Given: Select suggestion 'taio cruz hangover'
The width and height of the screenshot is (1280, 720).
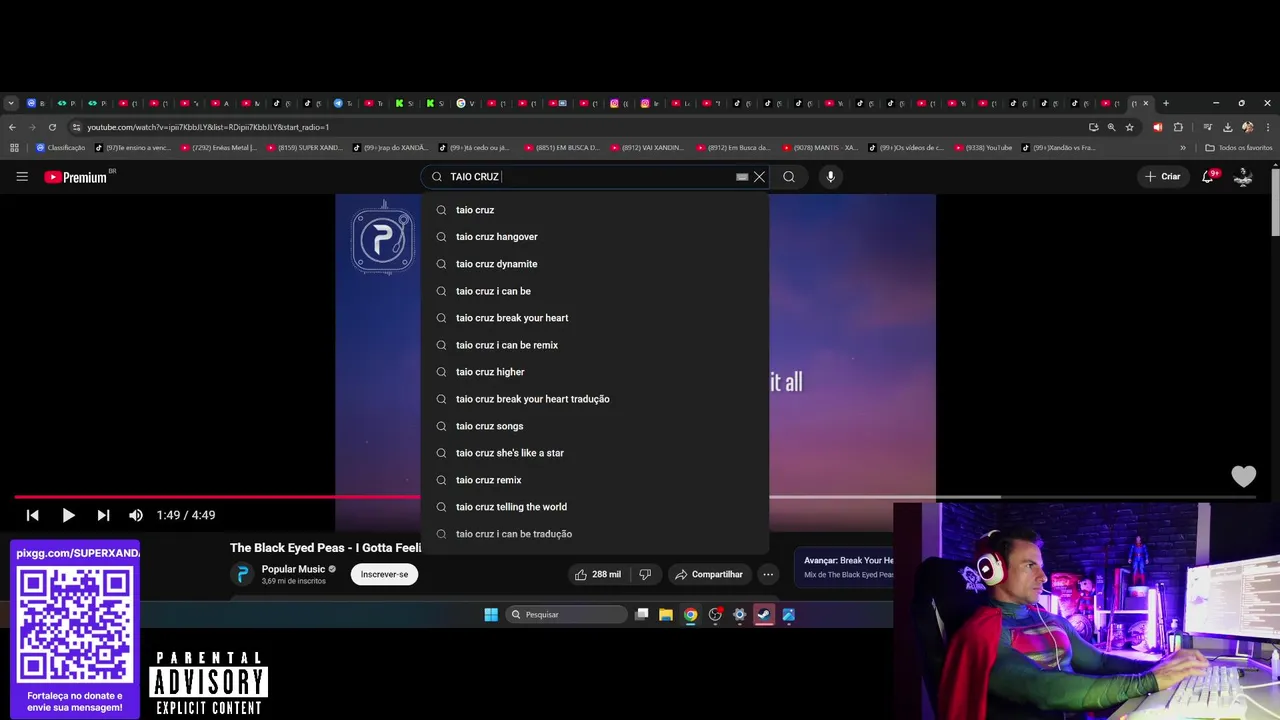Looking at the screenshot, I should 595,237.
